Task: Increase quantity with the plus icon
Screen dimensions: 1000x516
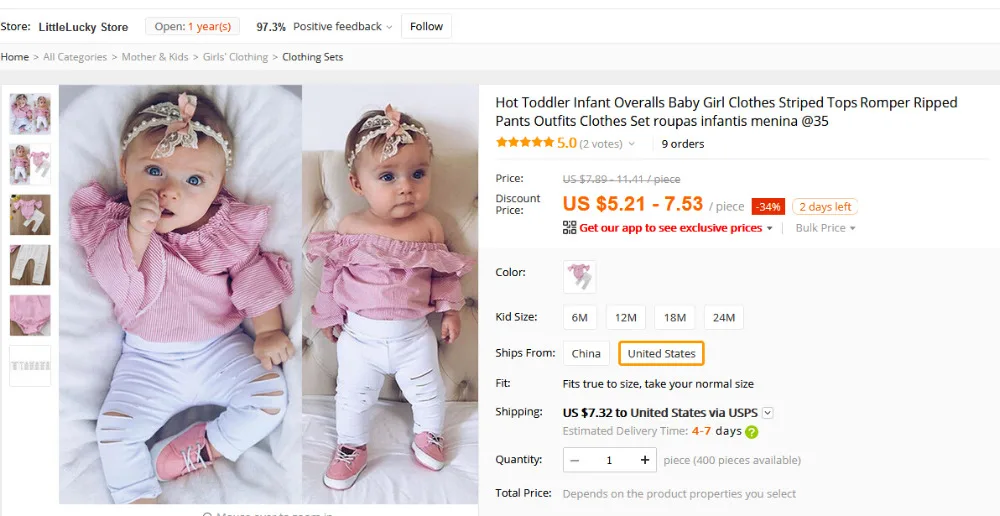Action: 645,460
